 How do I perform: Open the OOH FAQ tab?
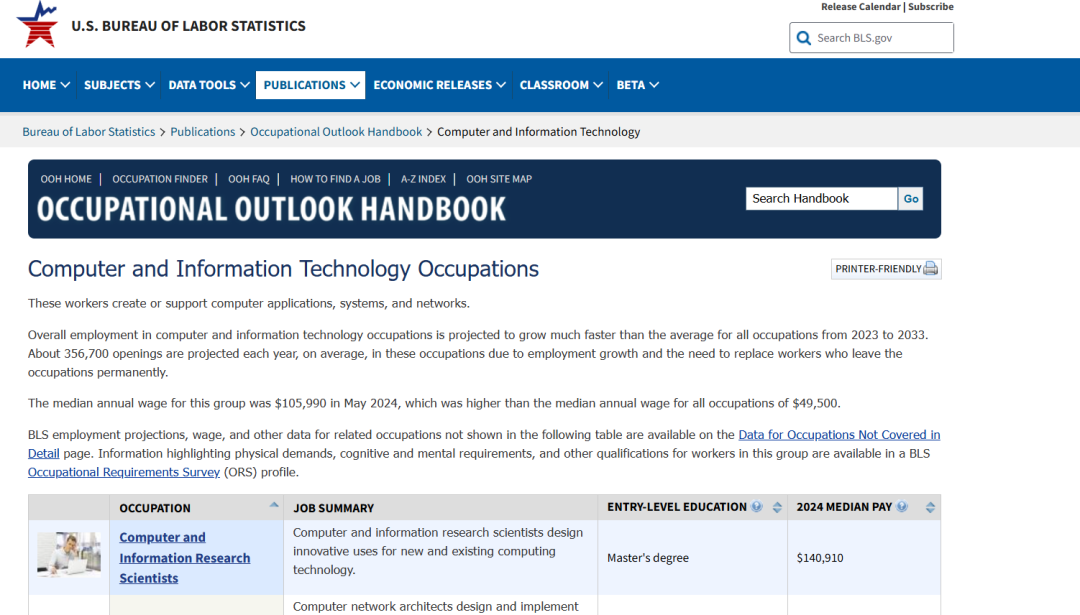(249, 179)
